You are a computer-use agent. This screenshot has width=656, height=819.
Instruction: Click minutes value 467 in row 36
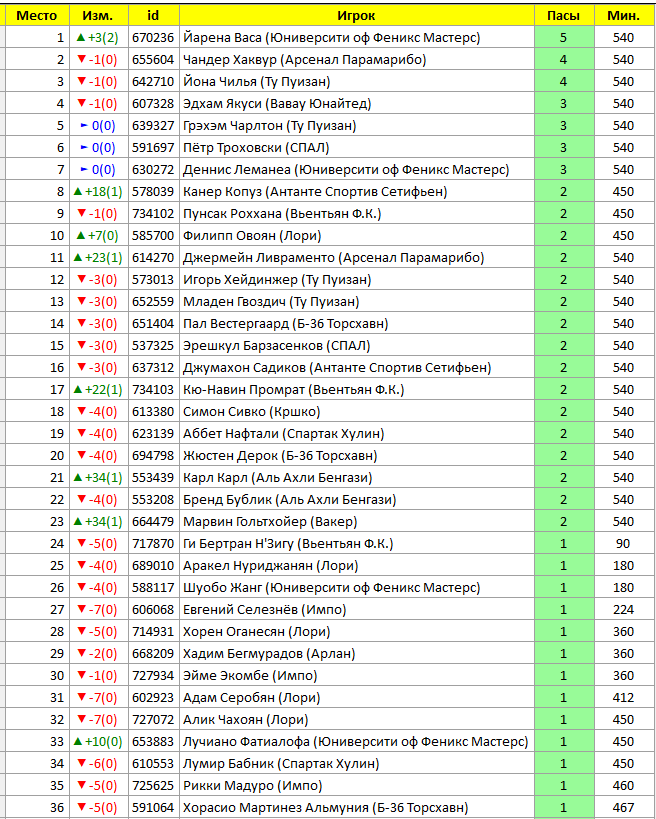point(624,808)
